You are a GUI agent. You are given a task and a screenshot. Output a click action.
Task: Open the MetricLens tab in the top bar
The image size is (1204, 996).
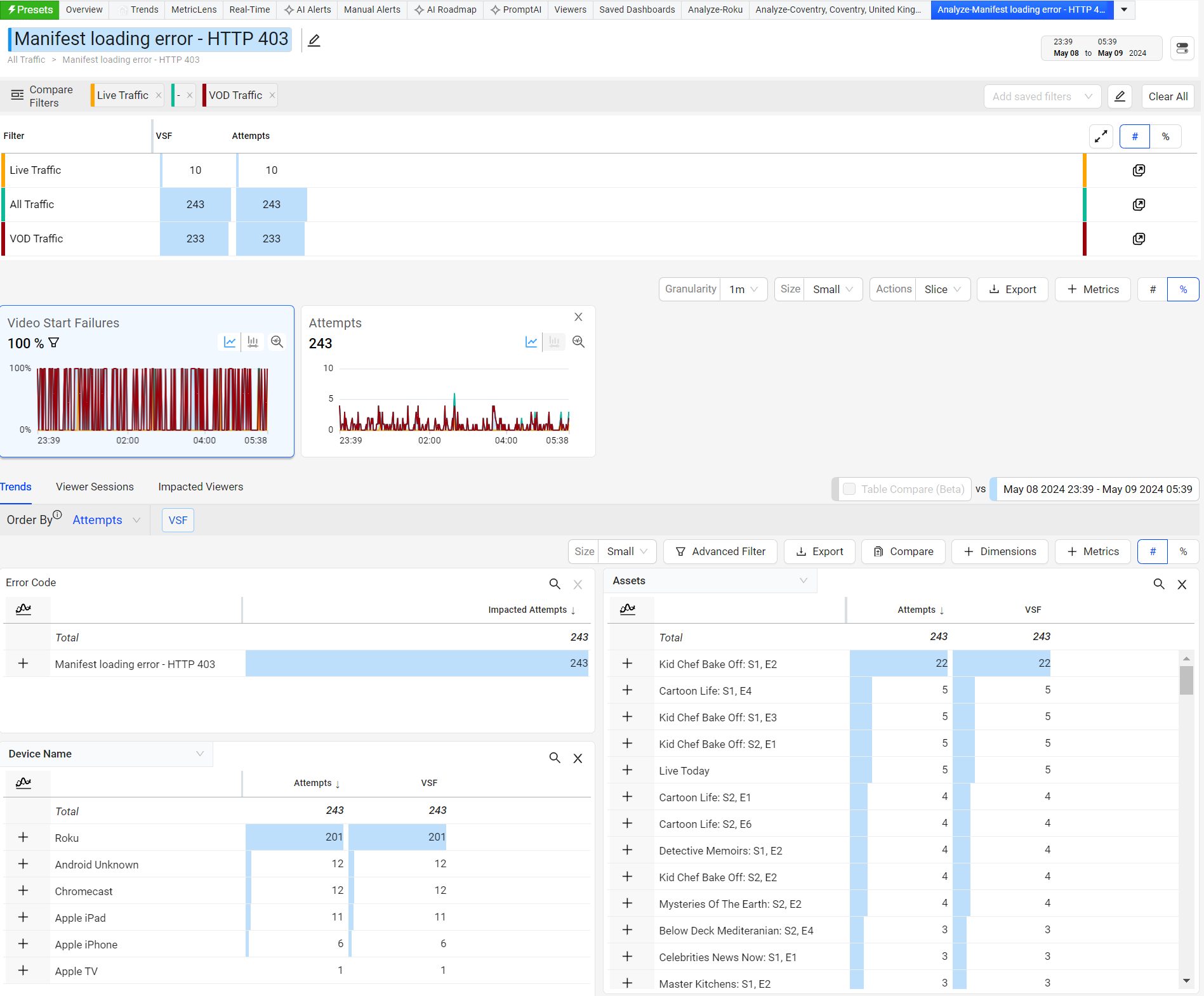pos(194,10)
